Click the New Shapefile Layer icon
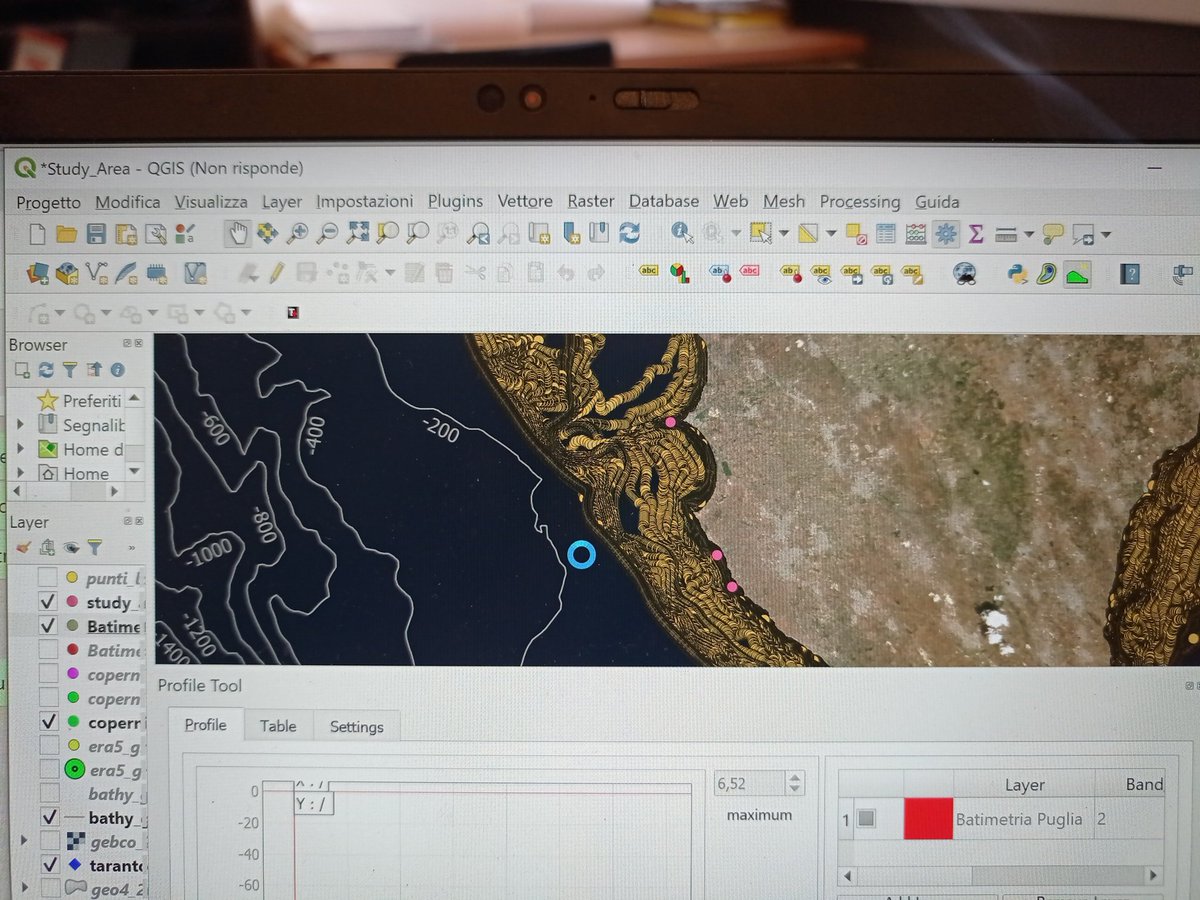 point(96,272)
